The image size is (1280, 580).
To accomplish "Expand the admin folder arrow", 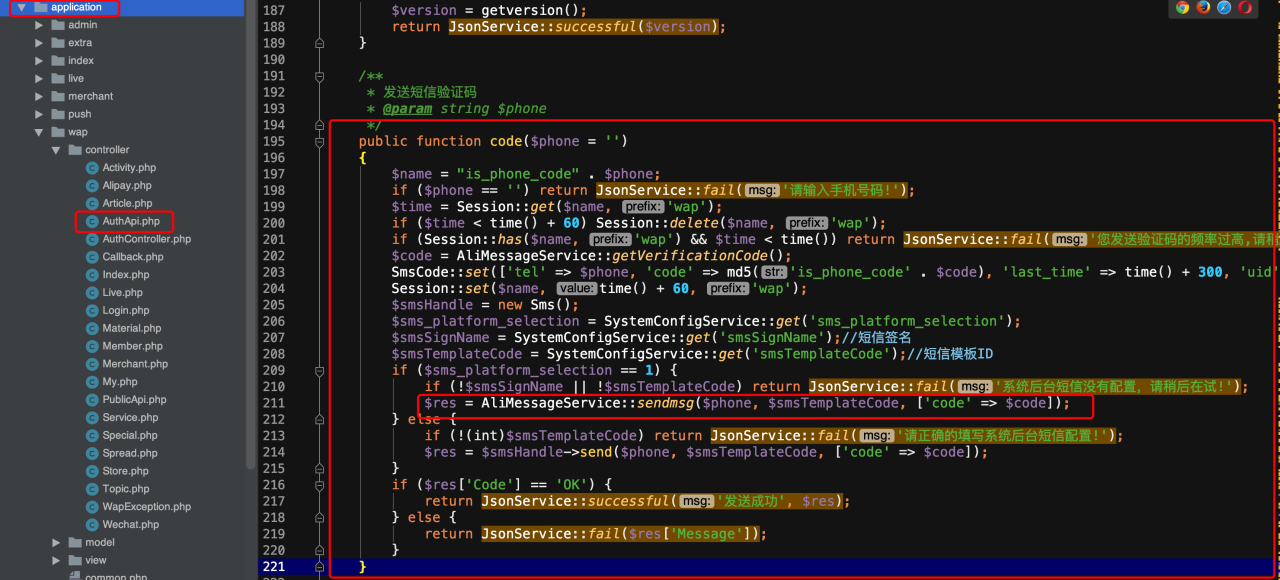I will point(39,25).
